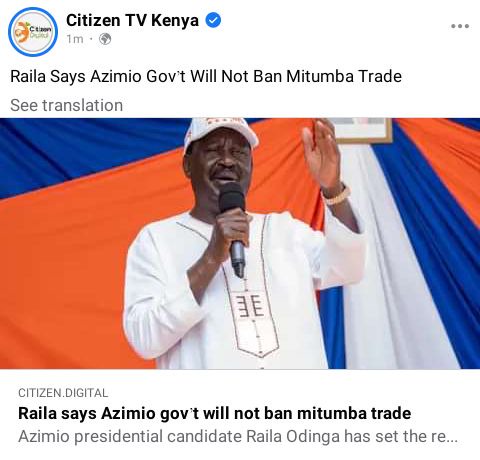Viewport: 480px width, 460px height.
Task: Click the globe public audience icon
Action: click(x=105, y=39)
